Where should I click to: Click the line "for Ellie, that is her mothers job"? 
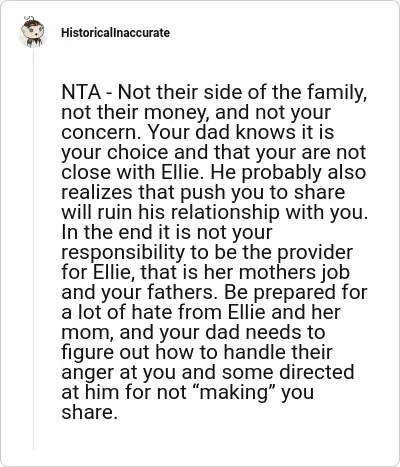206,272
